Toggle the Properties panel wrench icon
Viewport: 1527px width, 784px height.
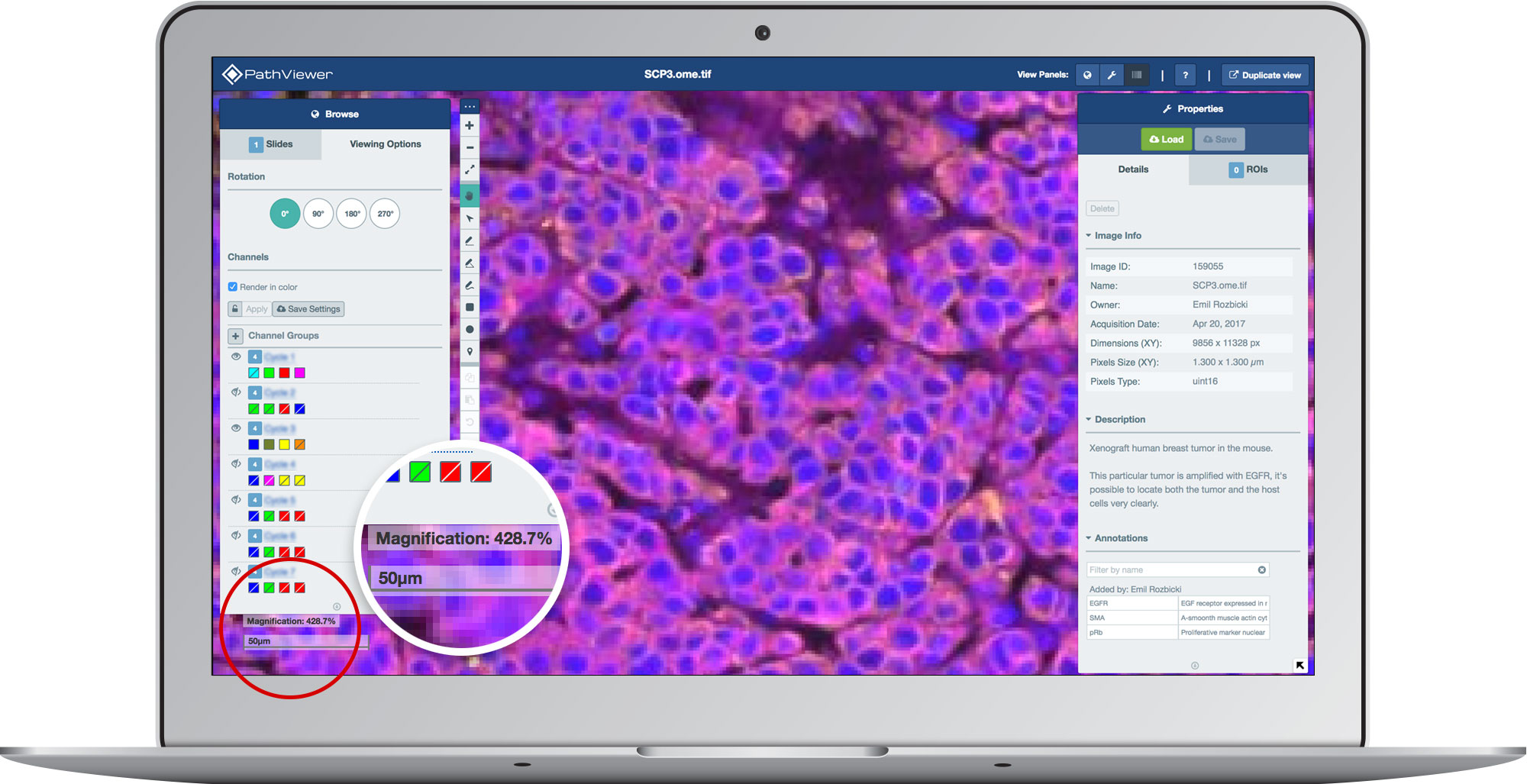1112,75
